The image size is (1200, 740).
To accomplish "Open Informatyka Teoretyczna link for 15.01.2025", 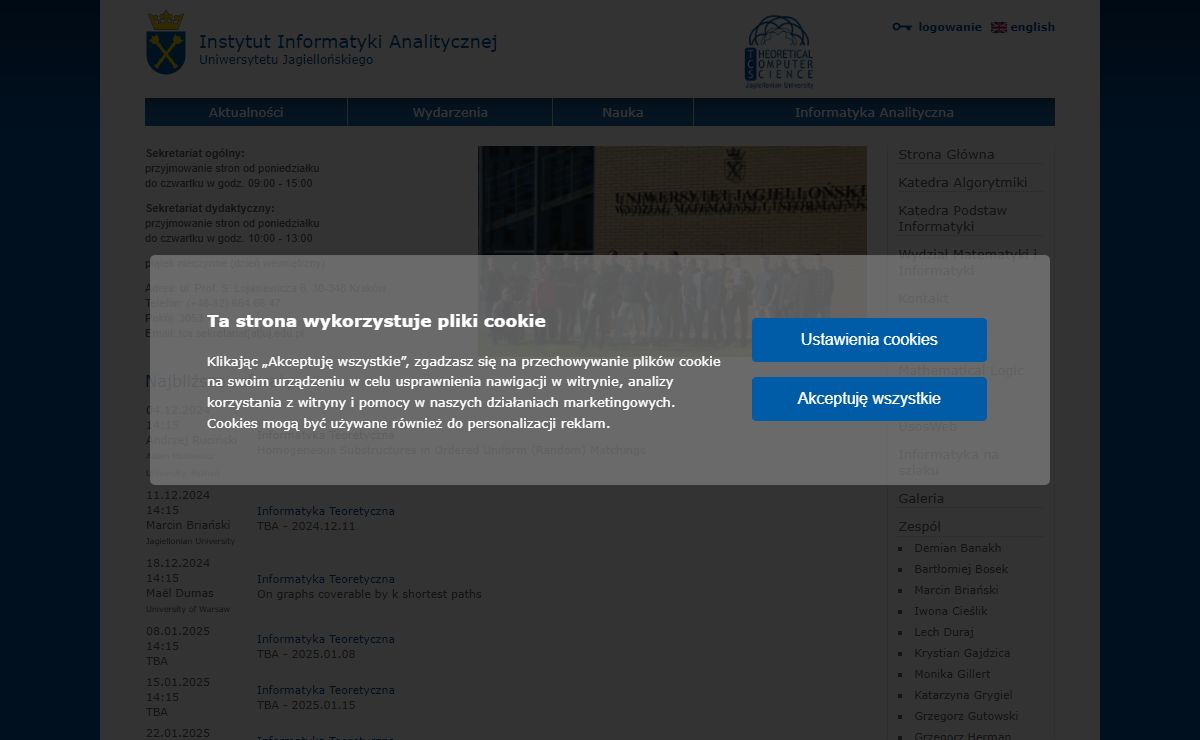I will [x=325, y=690].
